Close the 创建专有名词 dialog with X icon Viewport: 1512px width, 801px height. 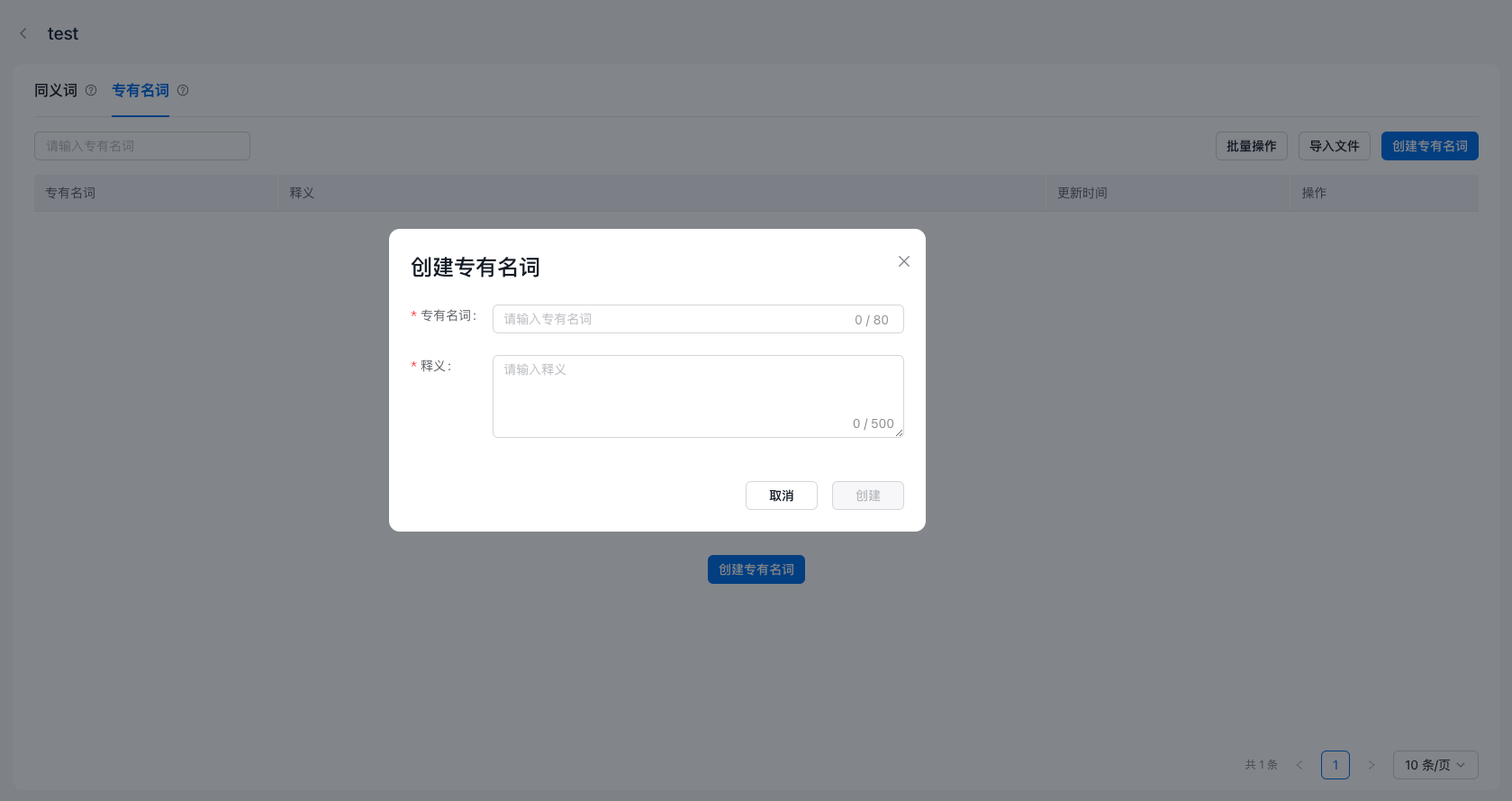[x=904, y=261]
